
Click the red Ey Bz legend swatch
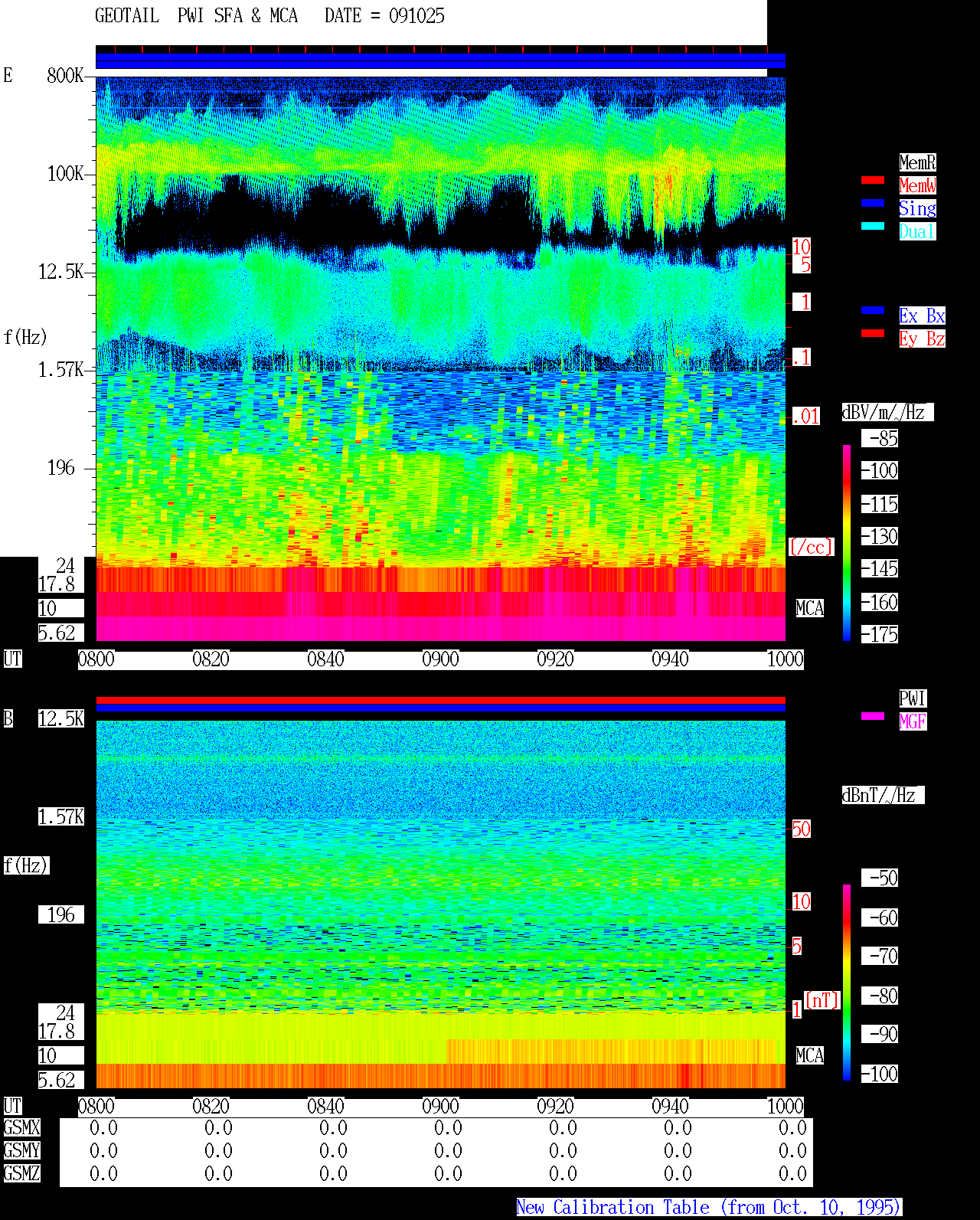pos(873,333)
